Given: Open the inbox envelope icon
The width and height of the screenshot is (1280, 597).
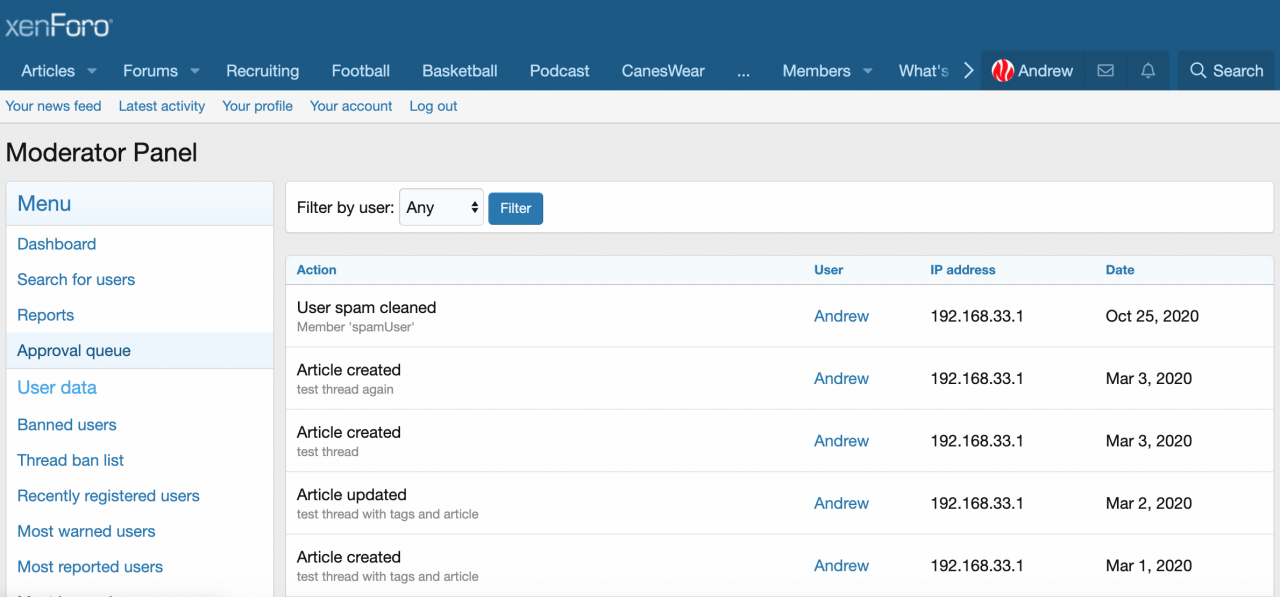Looking at the screenshot, I should (x=1105, y=71).
